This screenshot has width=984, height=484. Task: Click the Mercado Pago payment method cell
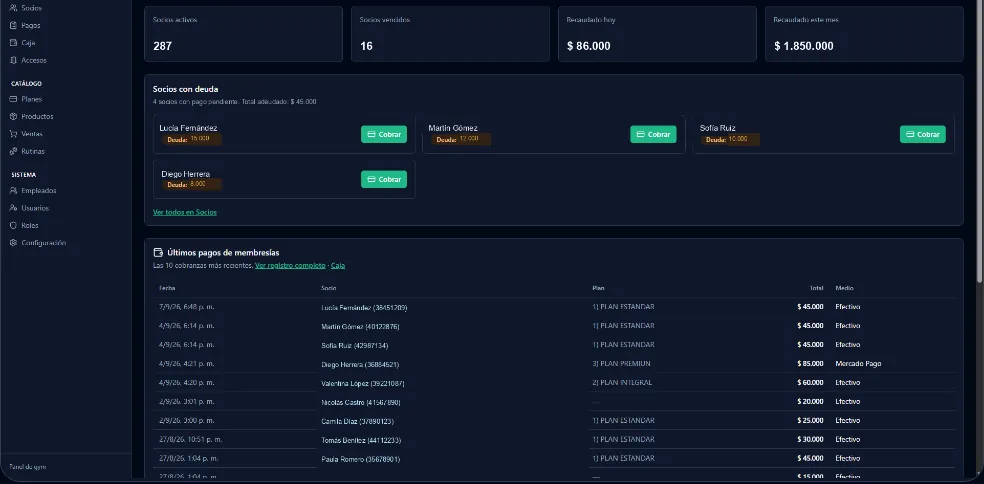(858, 363)
